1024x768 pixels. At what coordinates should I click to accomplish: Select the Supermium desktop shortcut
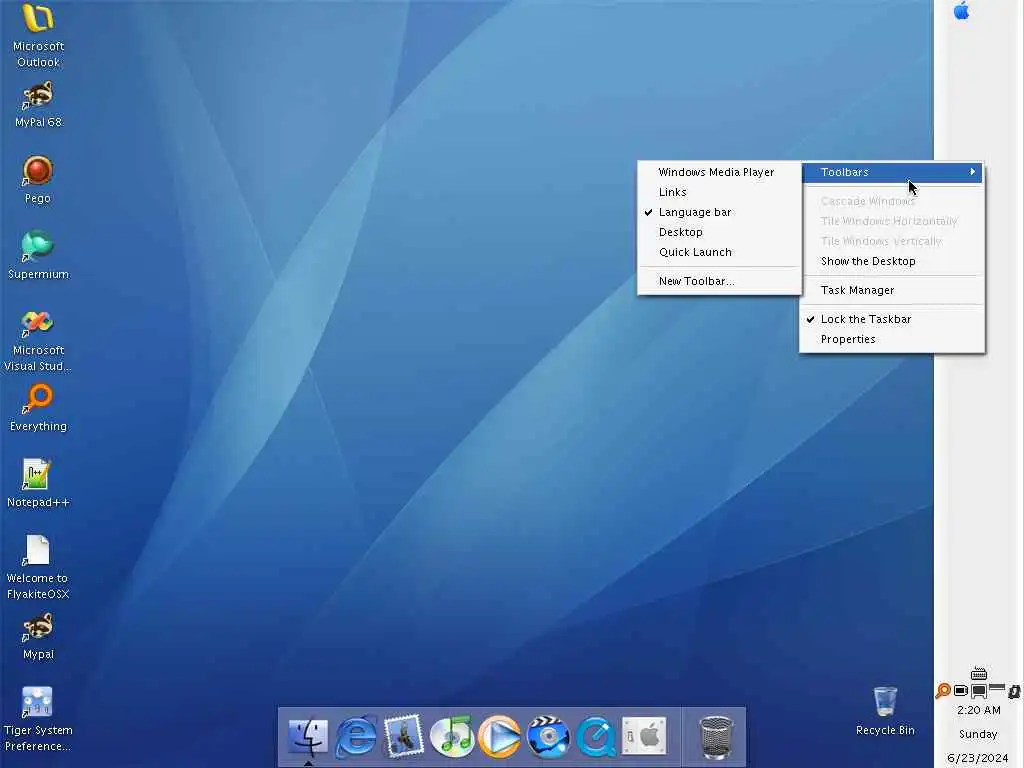38,256
